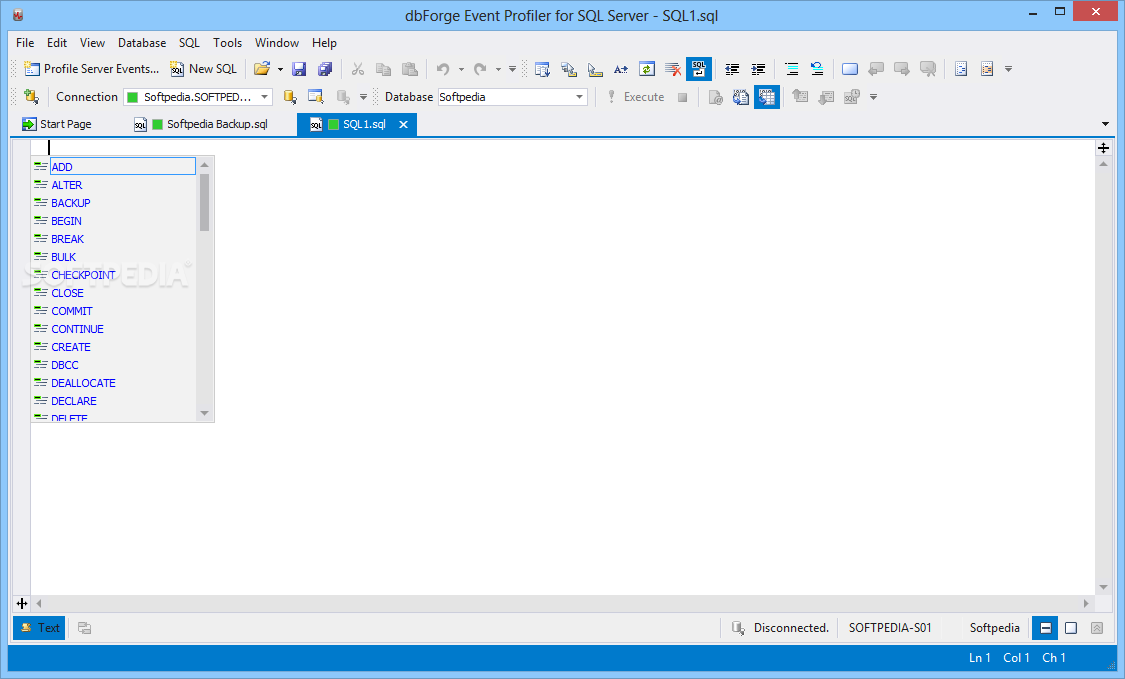Click the Collapse outlining document icon

tap(961, 69)
